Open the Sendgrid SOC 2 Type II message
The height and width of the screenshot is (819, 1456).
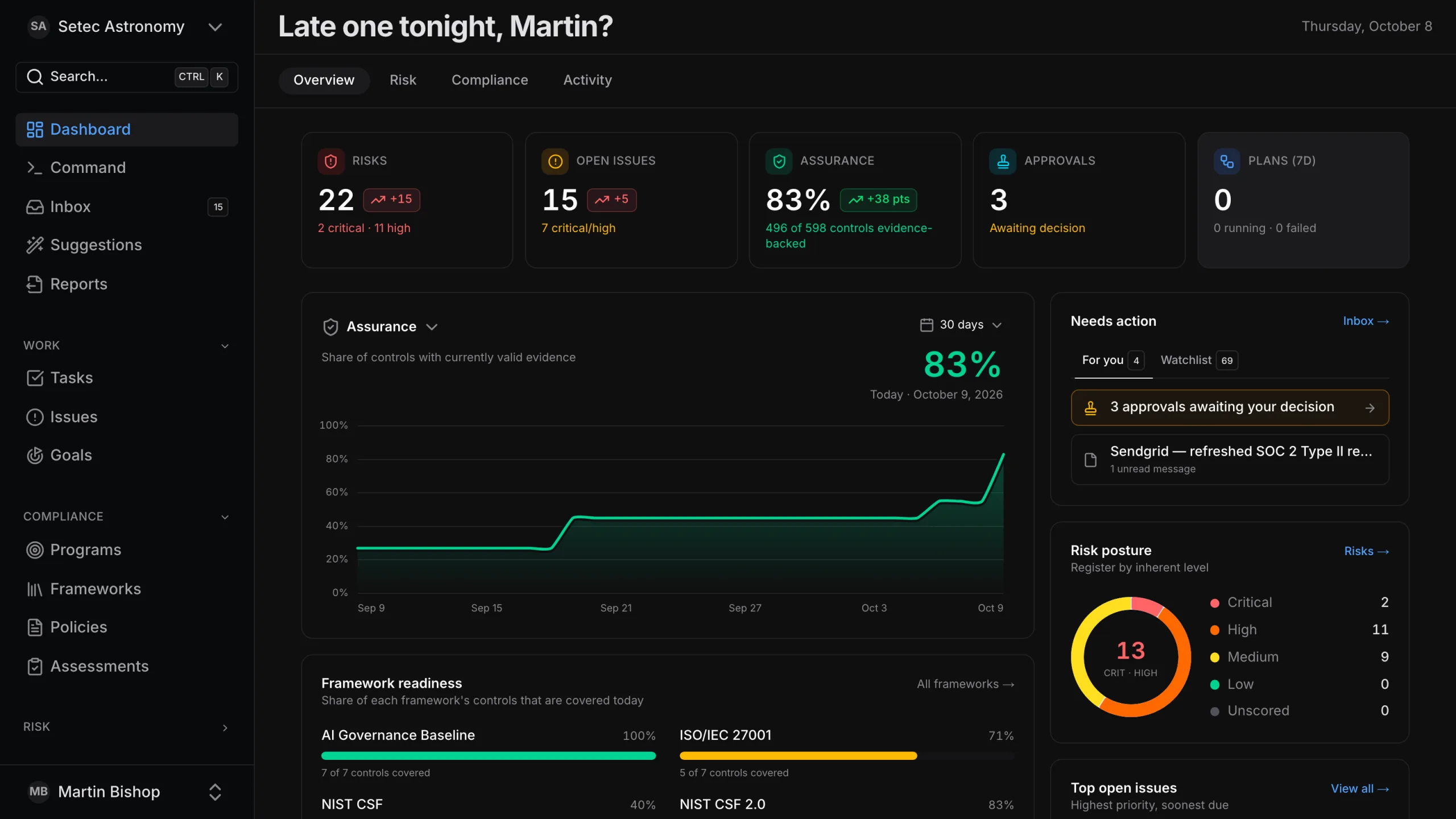(x=1230, y=460)
